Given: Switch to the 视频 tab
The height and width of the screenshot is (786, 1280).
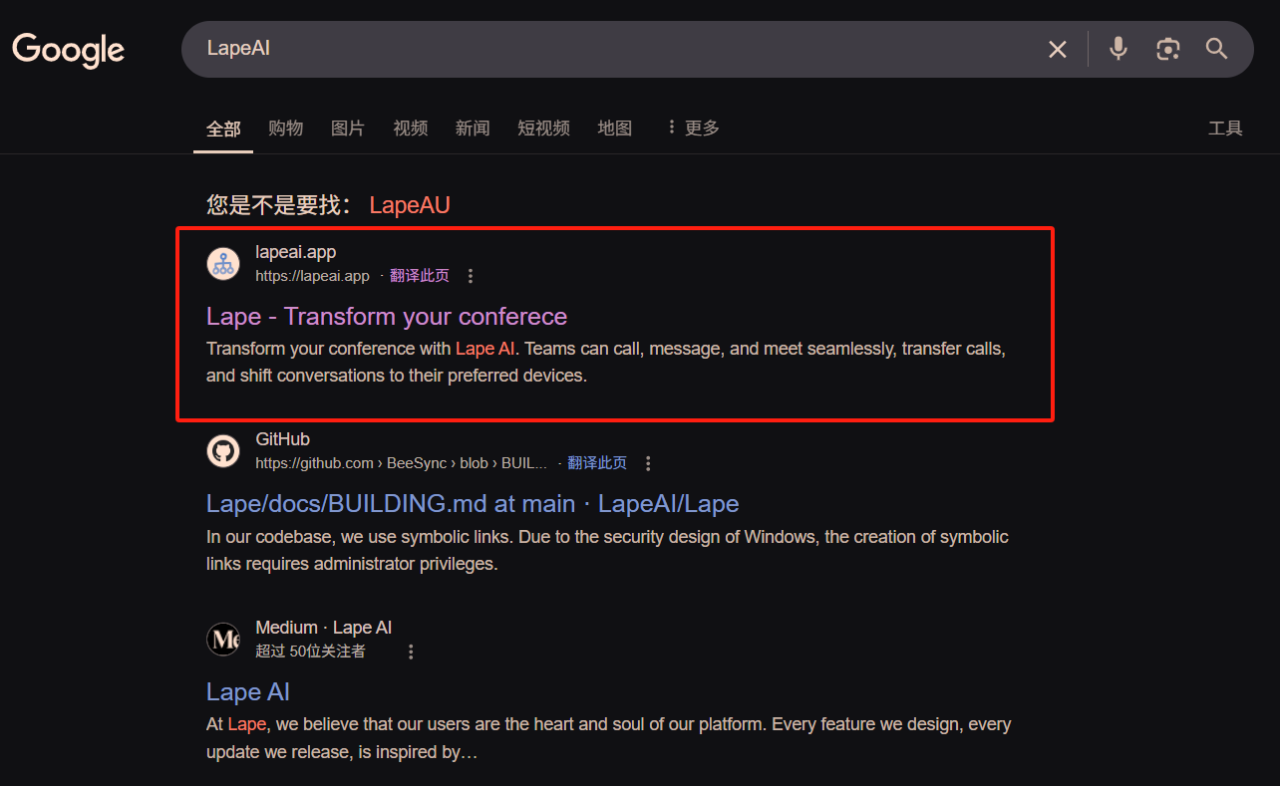Looking at the screenshot, I should click(410, 128).
